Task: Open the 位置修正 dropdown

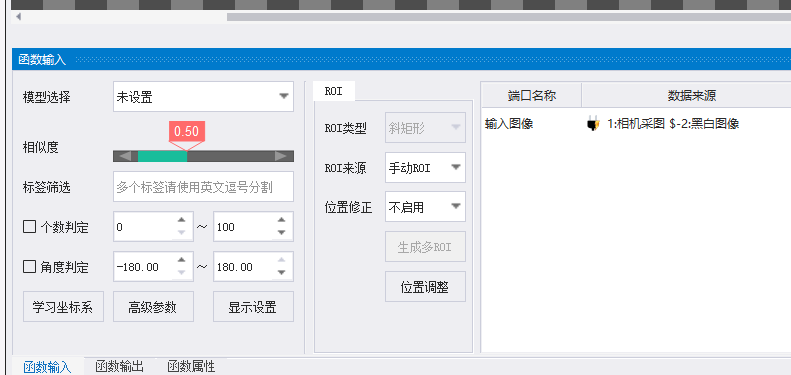Action: pos(456,206)
